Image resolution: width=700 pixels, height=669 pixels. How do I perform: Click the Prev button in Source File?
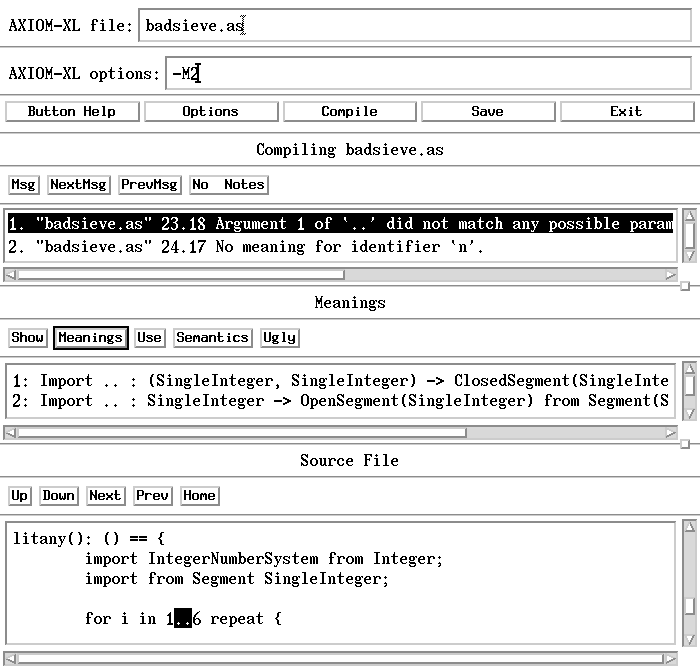click(153, 495)
